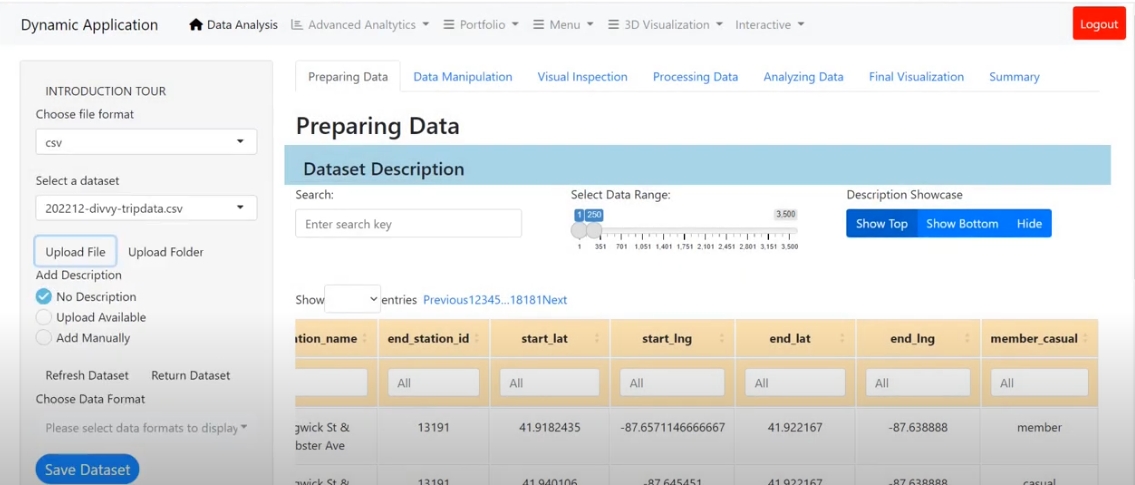The width and height of the screenshot is (1135, 485).
Task: Sort the end_lng column with its arrows
Action: tap(969, 339)
